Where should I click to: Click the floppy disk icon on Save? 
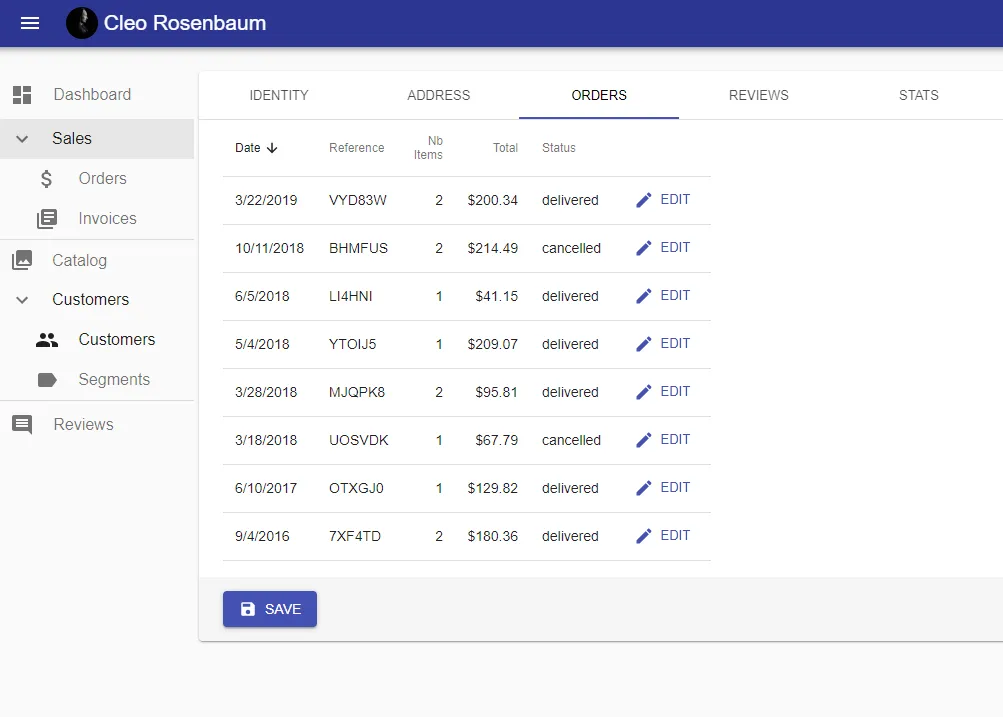pos(248,609)
